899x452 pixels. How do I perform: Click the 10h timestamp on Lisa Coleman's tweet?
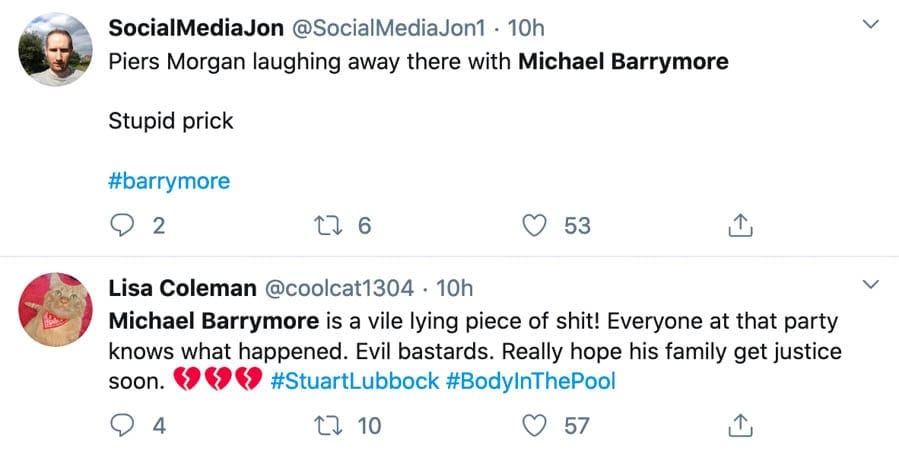coord(454,289)
